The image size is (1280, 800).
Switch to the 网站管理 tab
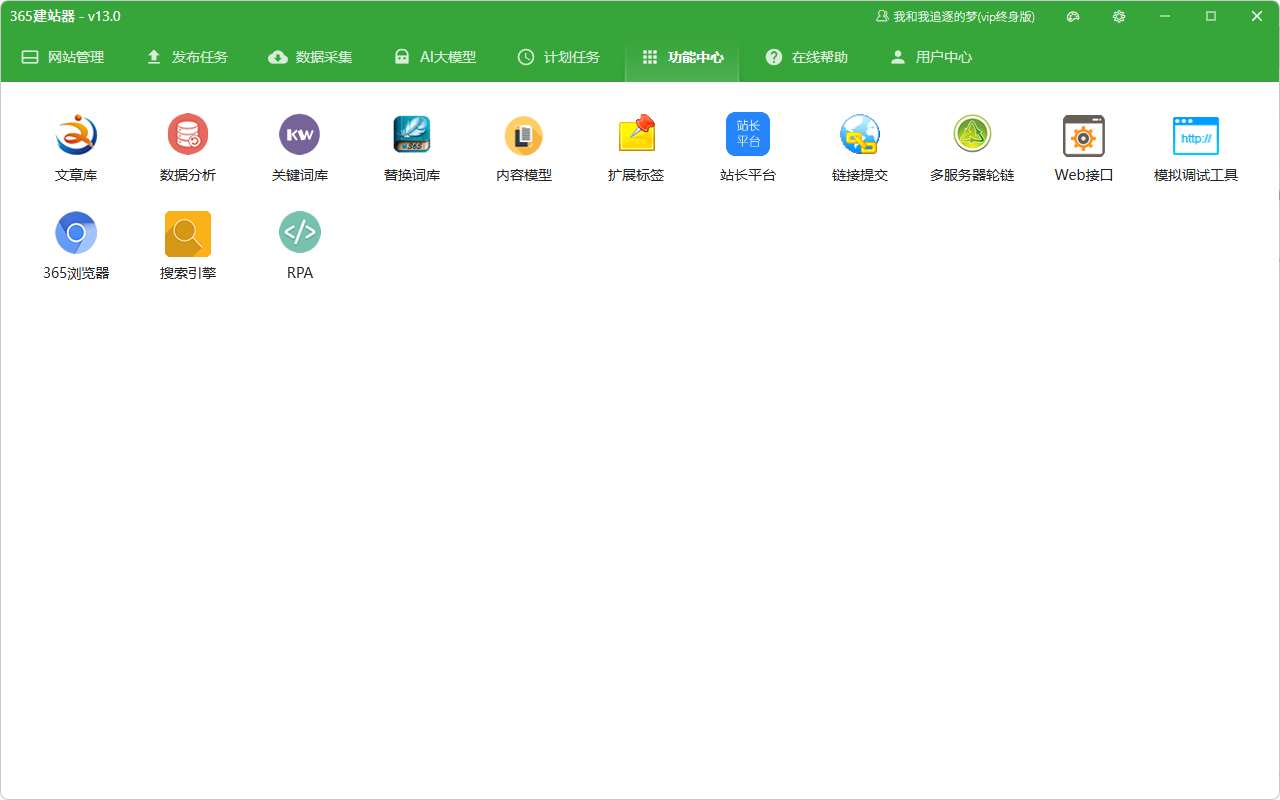[63, 57]
